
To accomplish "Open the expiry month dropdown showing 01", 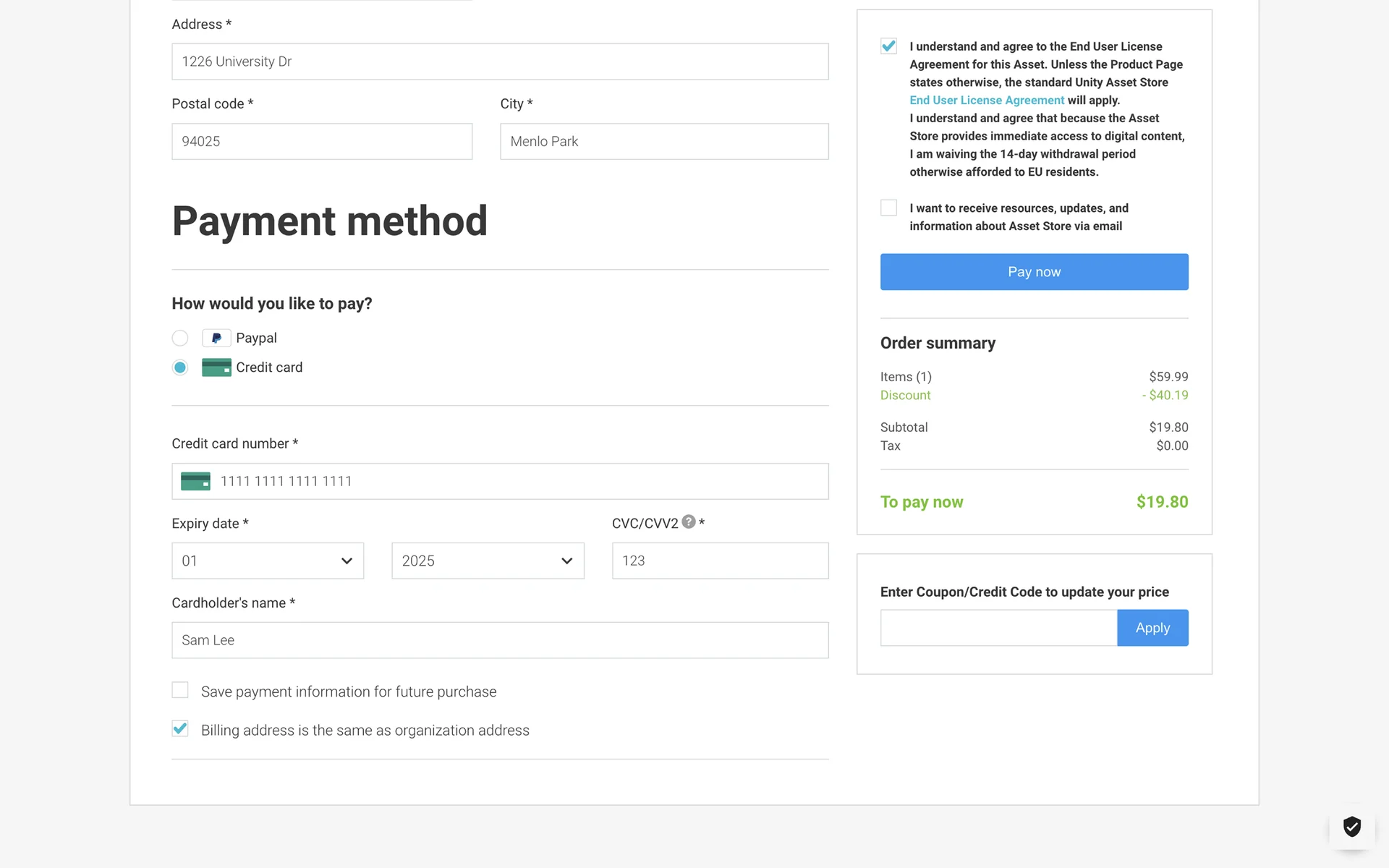I will pyautogui.click(x=268, y=561).
